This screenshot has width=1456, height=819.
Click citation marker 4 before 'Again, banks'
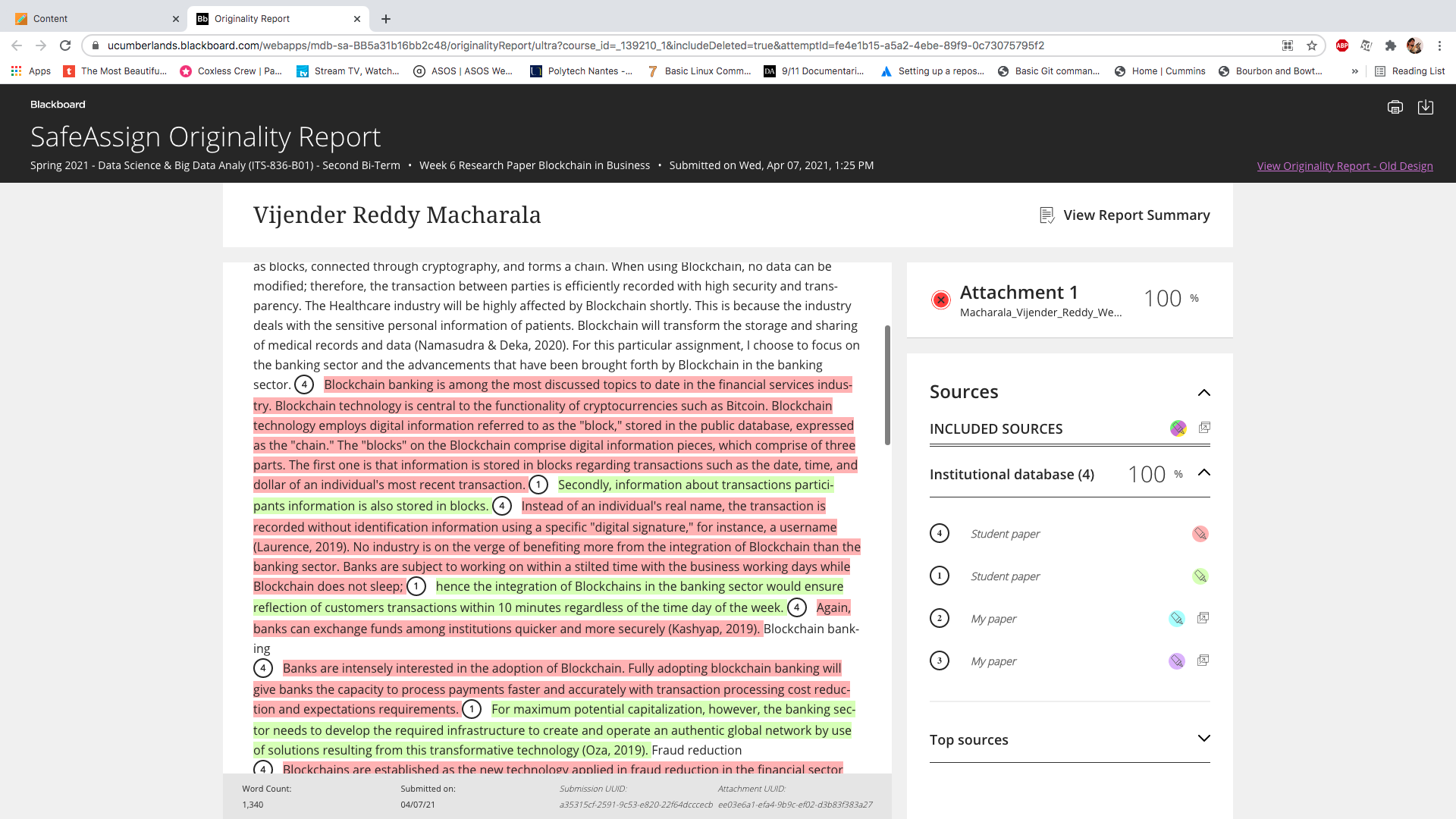click(797, 607)
